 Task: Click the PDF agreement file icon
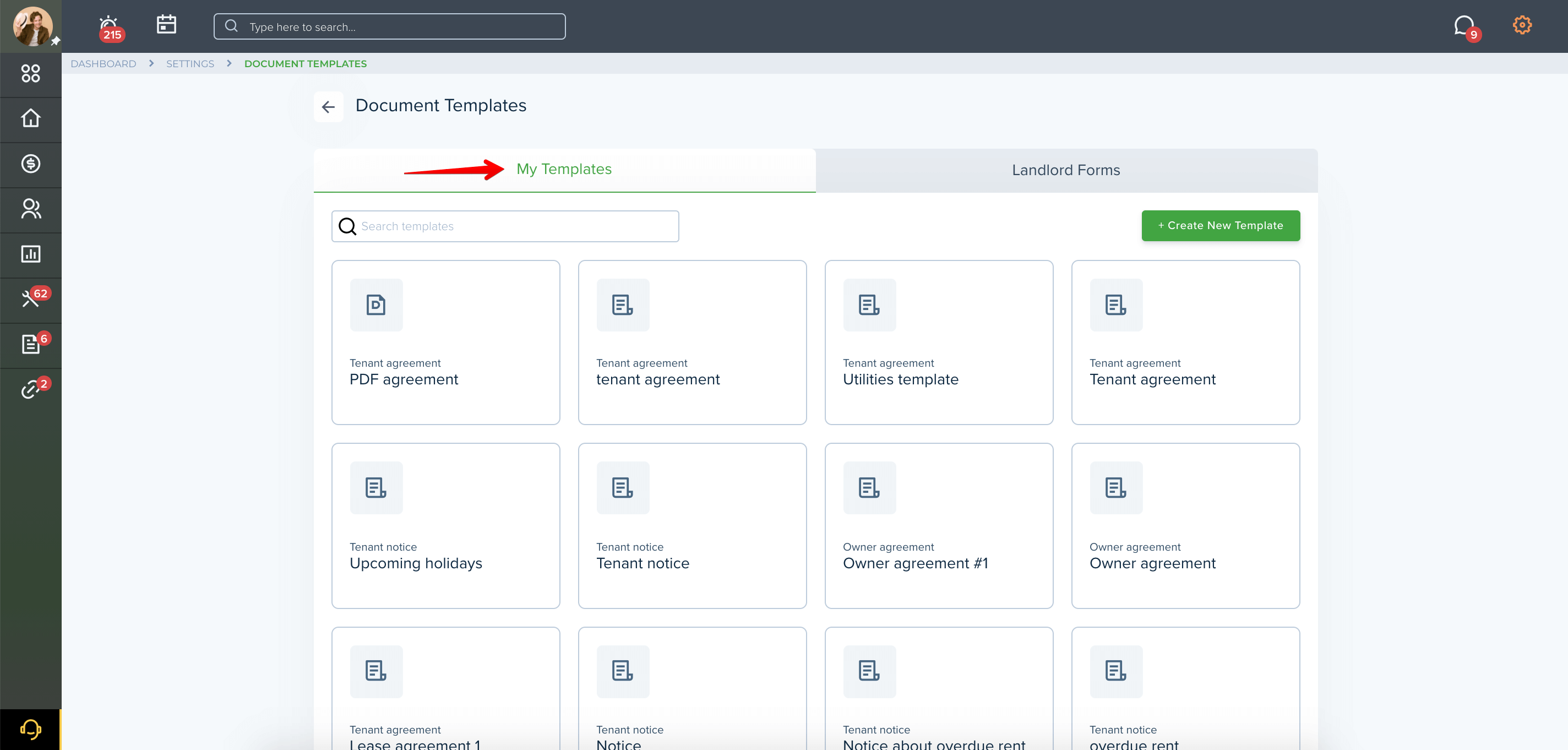click(376, 305)
